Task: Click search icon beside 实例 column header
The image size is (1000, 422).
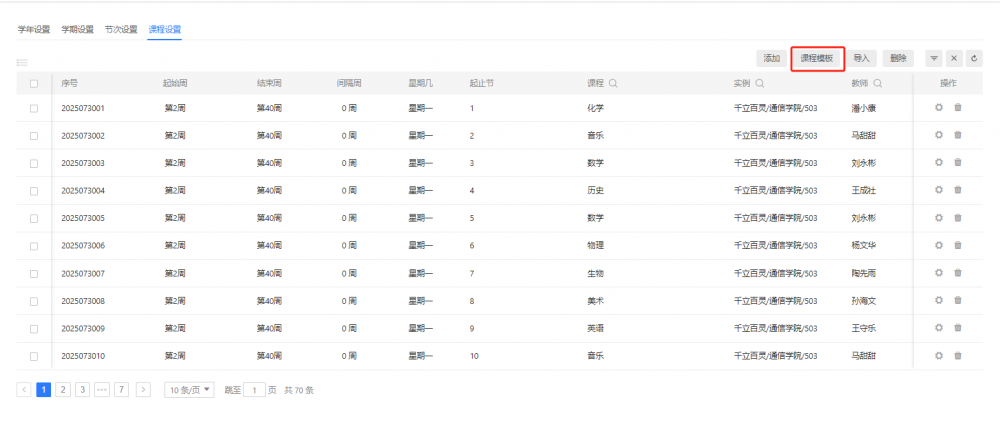Action: tap(760, 84)
